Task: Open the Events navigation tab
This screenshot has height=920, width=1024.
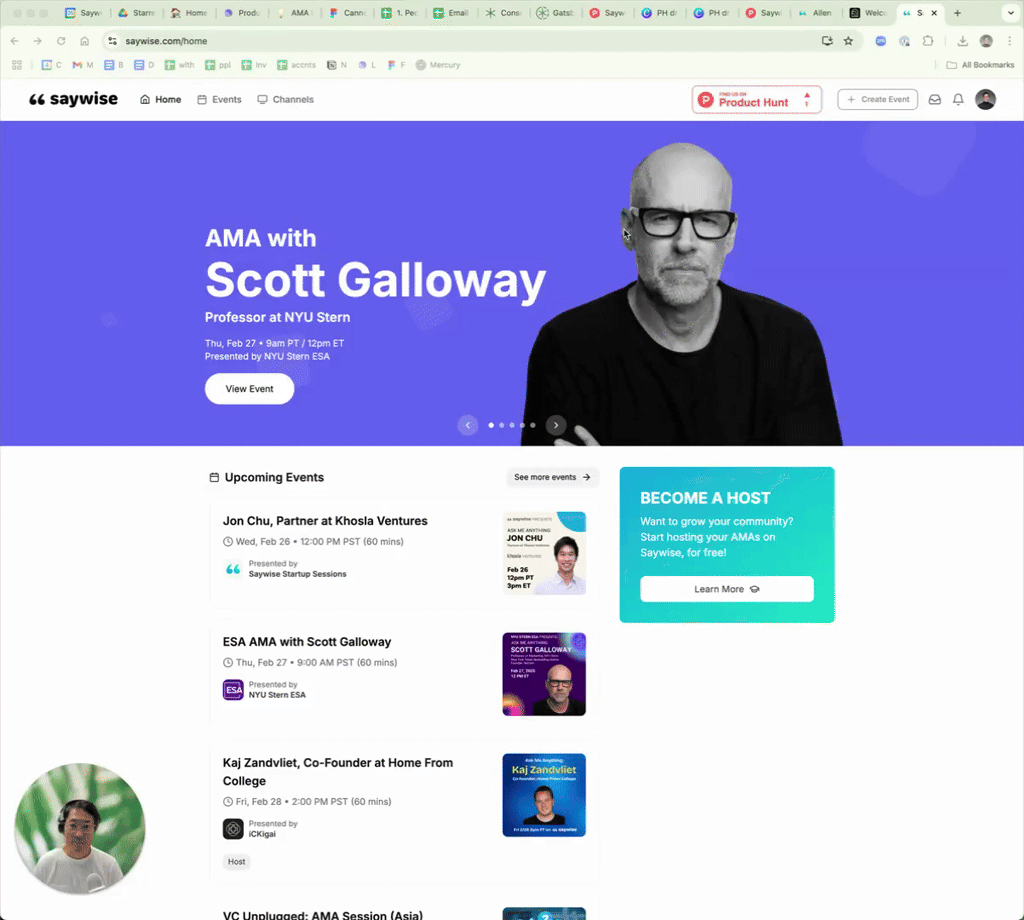Action: coord(219,99)
